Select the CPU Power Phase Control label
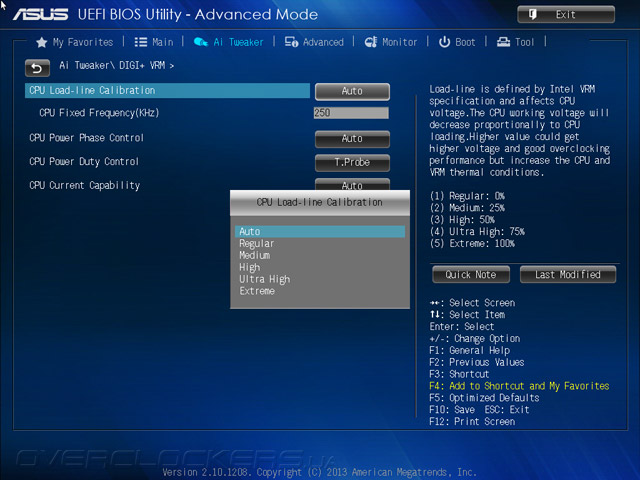The height and width of the screenshot is (480, 640). click(87, 138)
